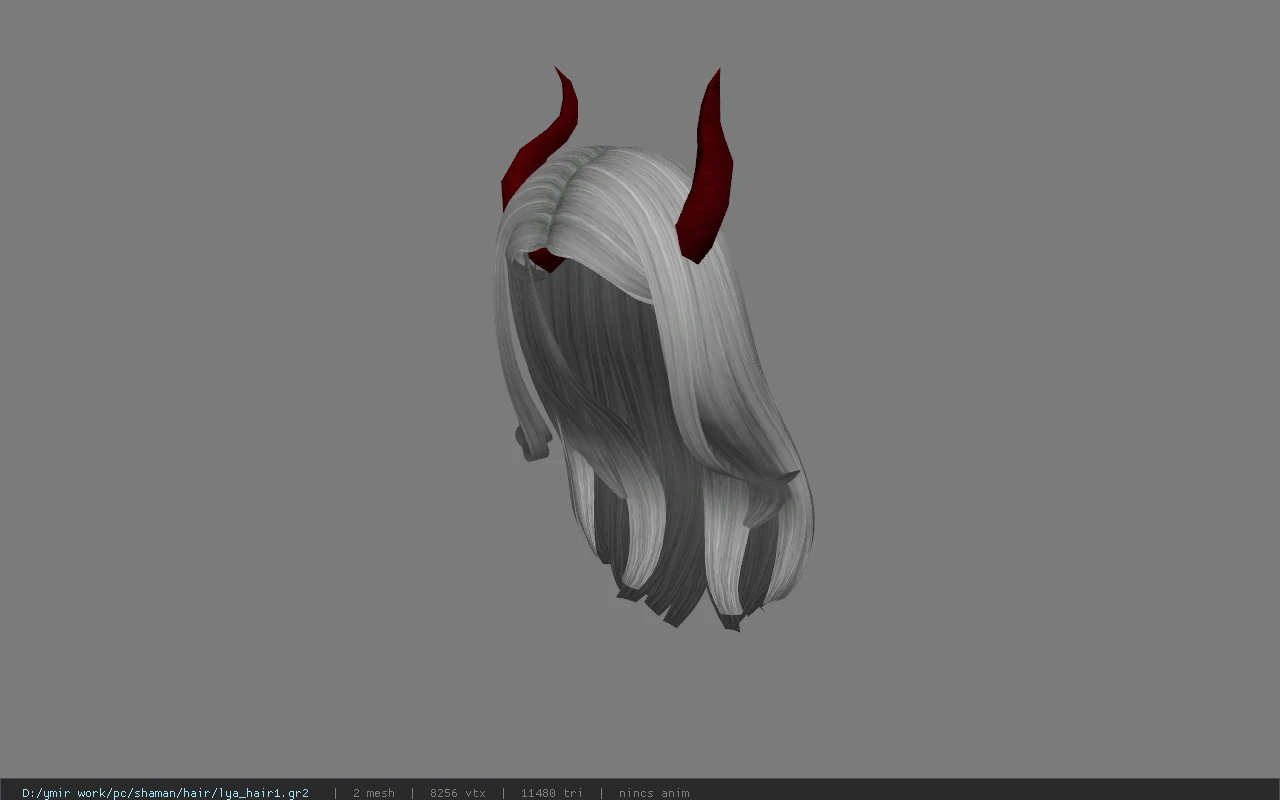This screenshot has height=800, width=1280.
Task: Click the '8256 vtx' vertex count
Action: point(457,793)
